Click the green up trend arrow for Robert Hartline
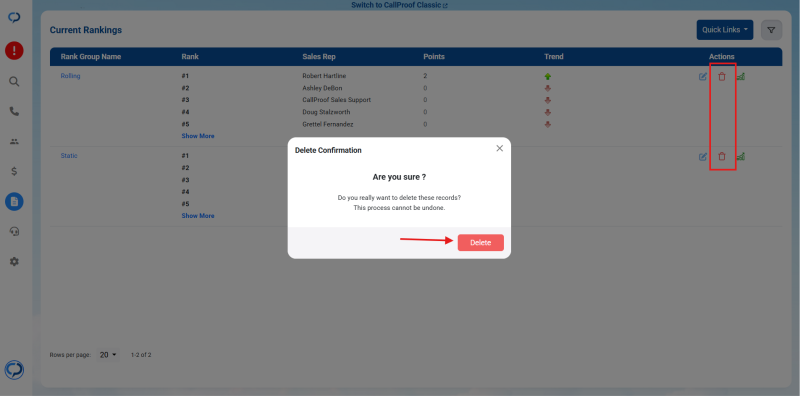Image resolution: width=800 pixels, height=396 pixels. pyautogui.click(x=548, y=77)
